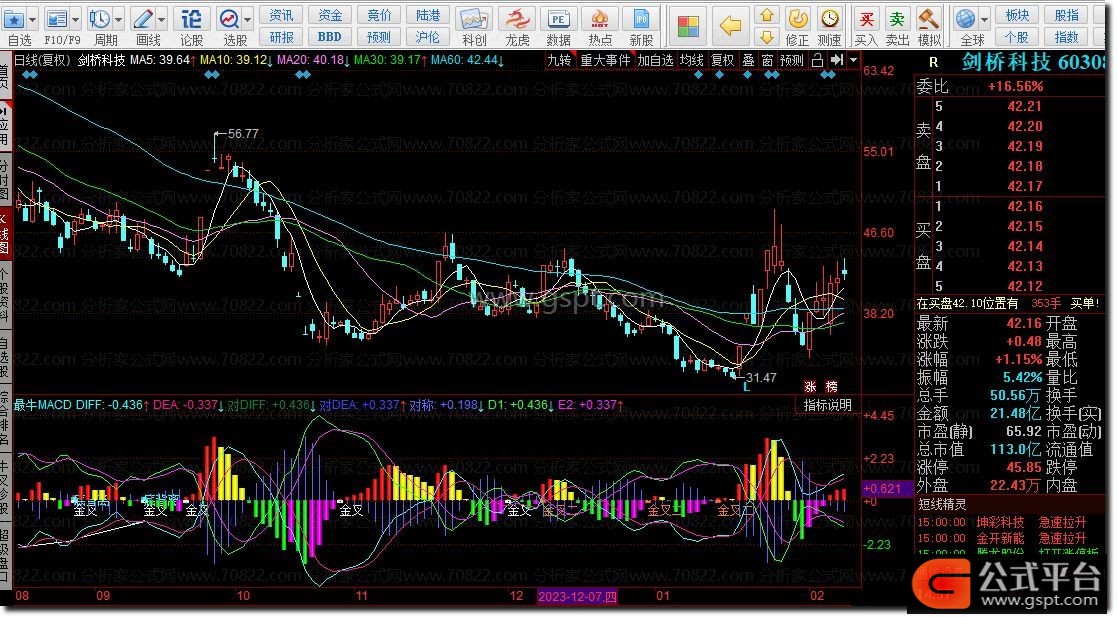The width and height of the screenshot is (1117, 617).
Task: Open the 龙虎 dragon-tiger list icon
Action: point(517,20)
